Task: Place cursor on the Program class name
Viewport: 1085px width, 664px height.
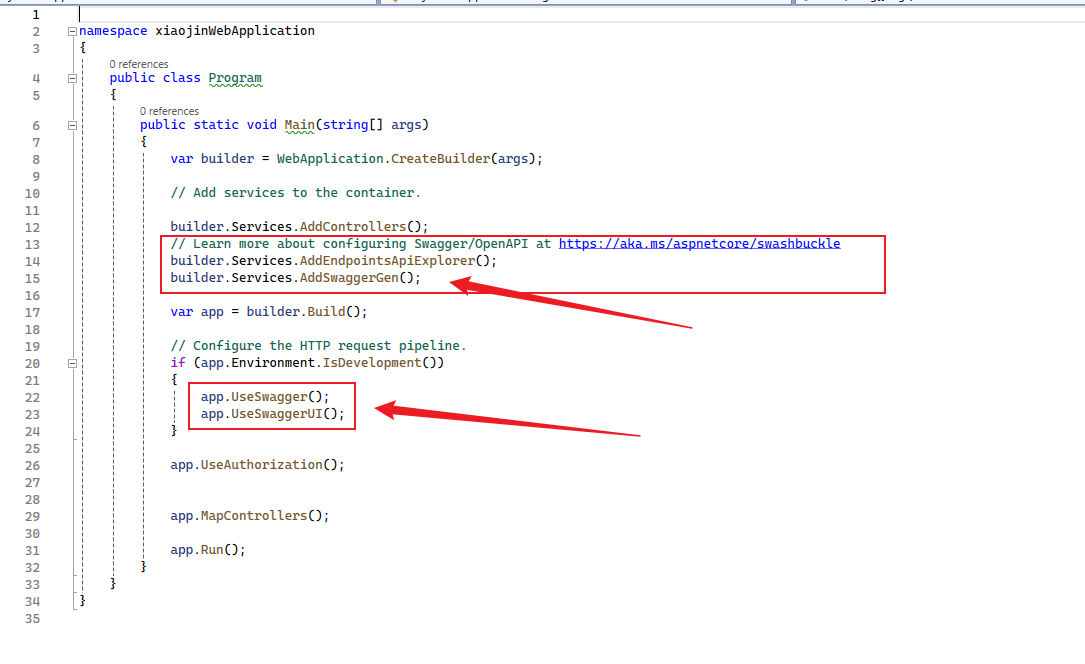Action: click(x=235, y=77)
